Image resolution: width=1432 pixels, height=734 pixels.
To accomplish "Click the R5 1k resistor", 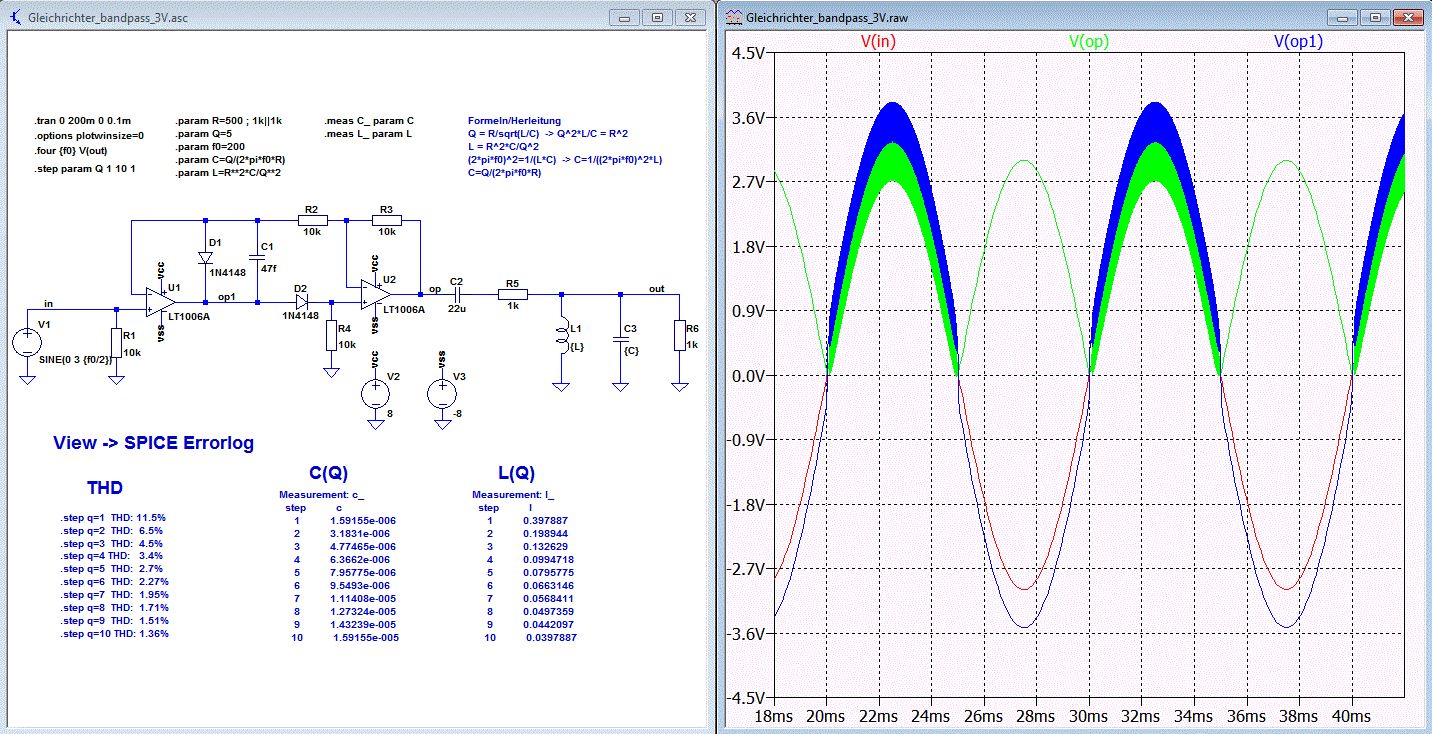I will click(x=512, y=295).
